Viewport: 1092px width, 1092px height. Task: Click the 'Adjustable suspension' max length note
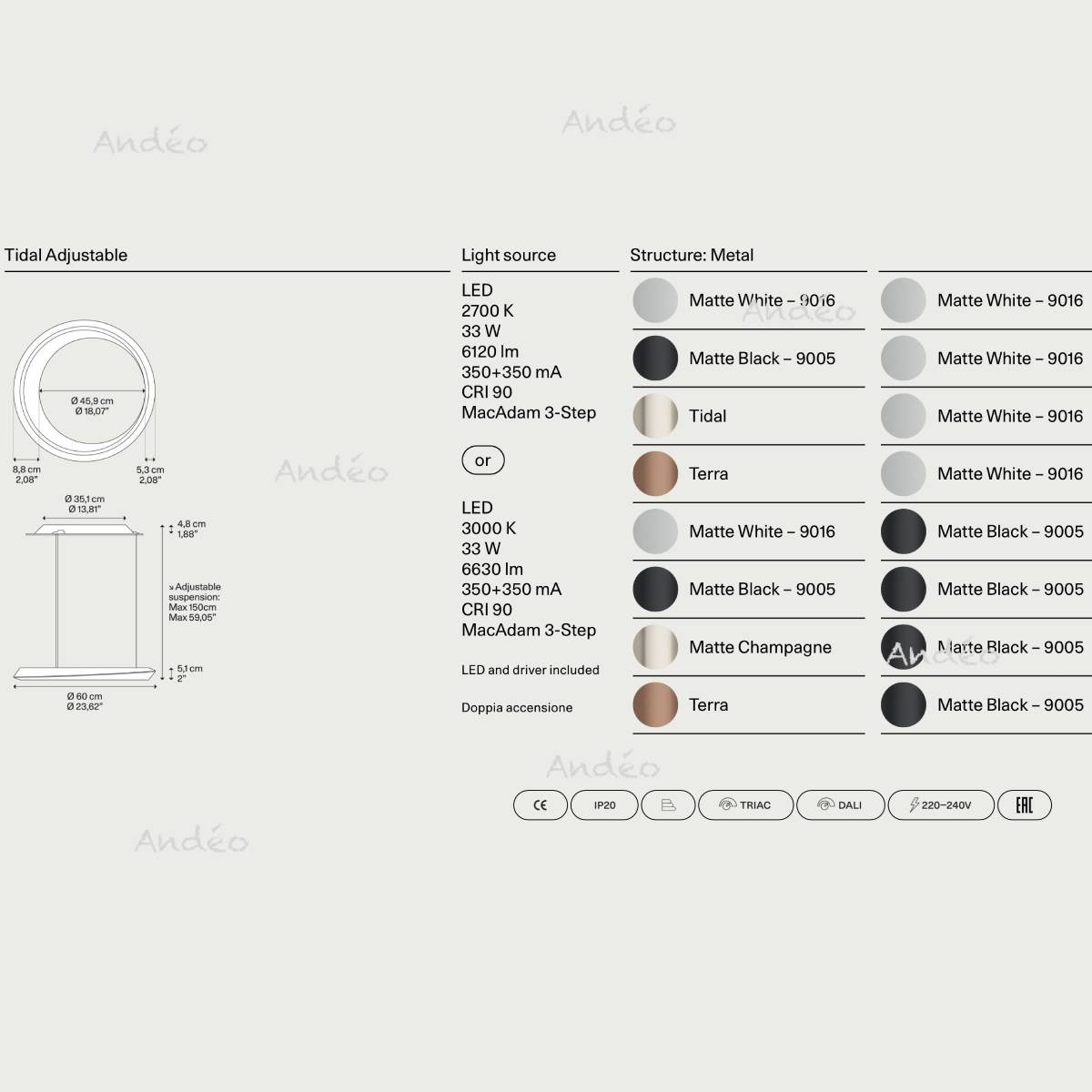(195, 602)
